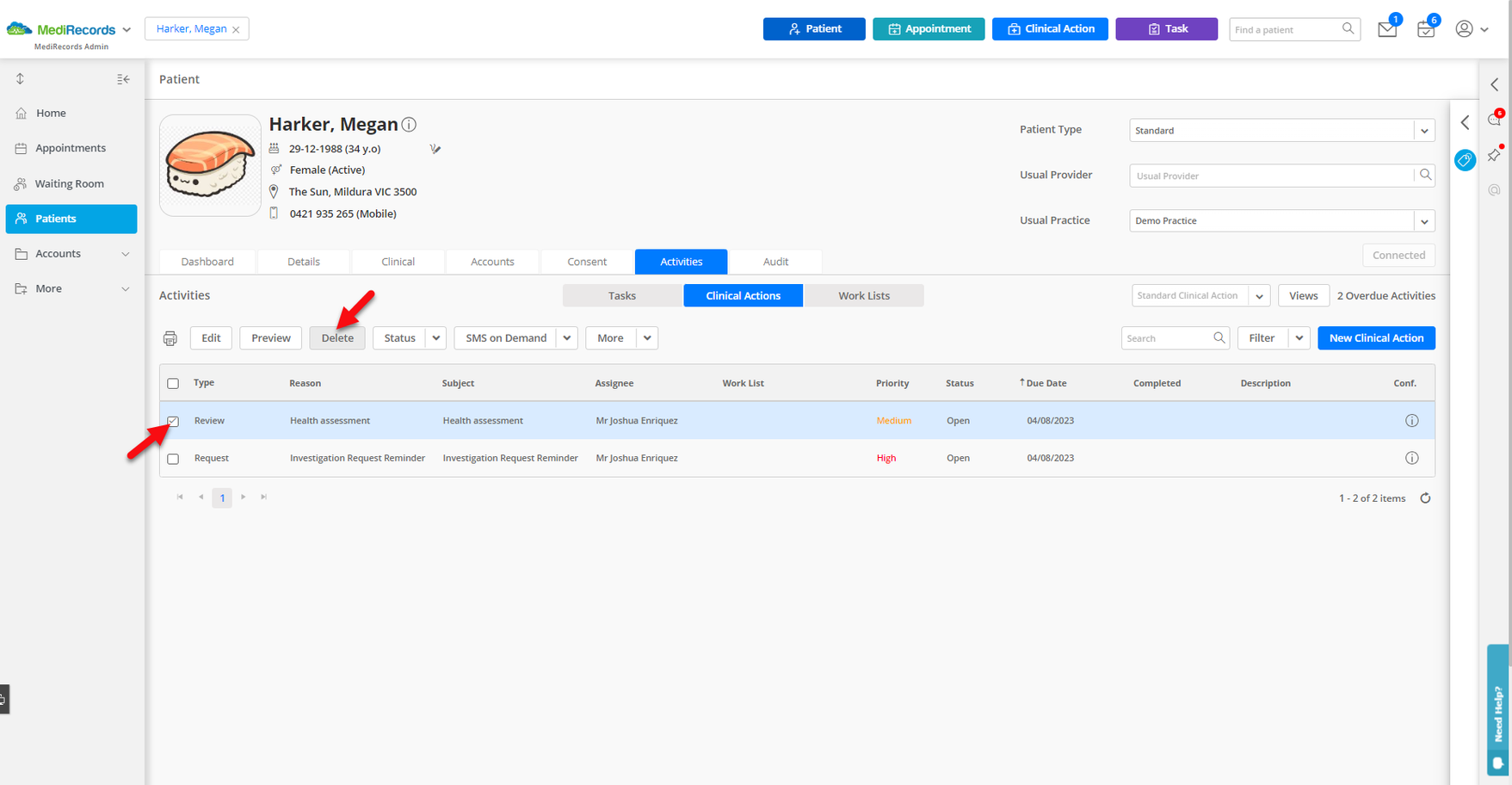Screen dimensions: 1512x785
Task: Switch to the Details tab
Action: tap(304, 262)
